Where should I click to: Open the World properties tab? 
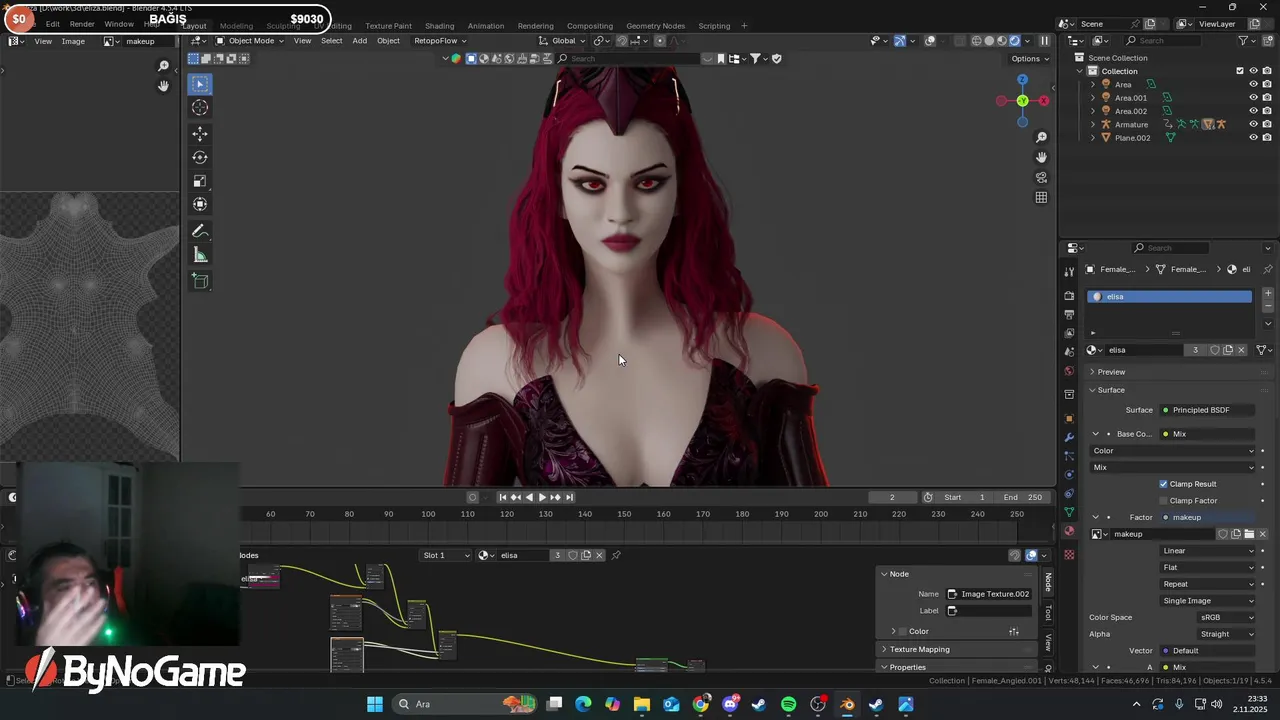click(1069, 371)
